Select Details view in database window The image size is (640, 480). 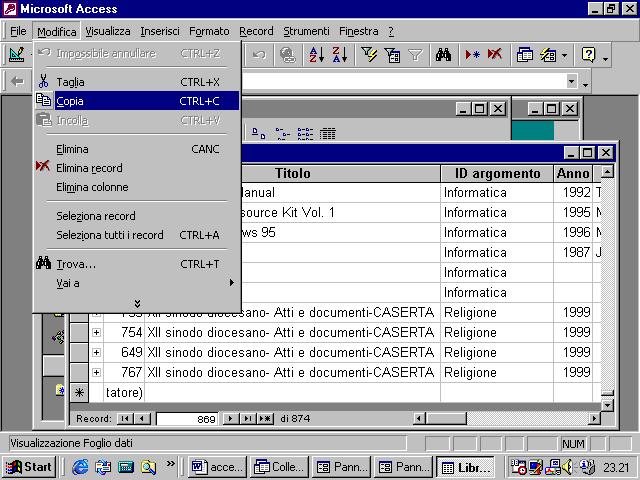click(x=327, y=133)
